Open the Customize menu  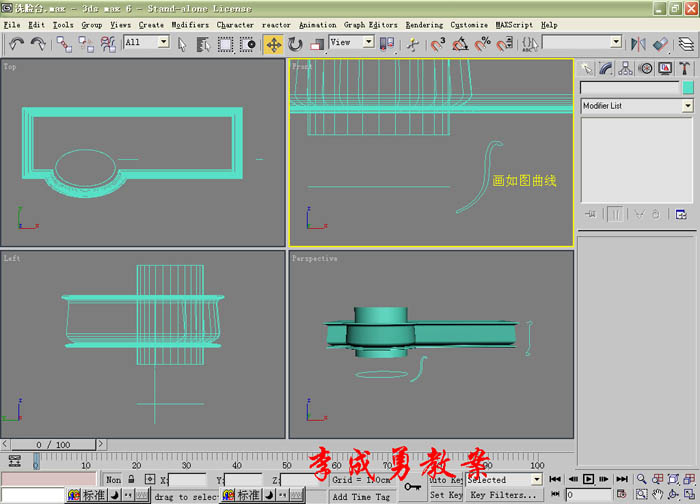[x=469, y=25]
